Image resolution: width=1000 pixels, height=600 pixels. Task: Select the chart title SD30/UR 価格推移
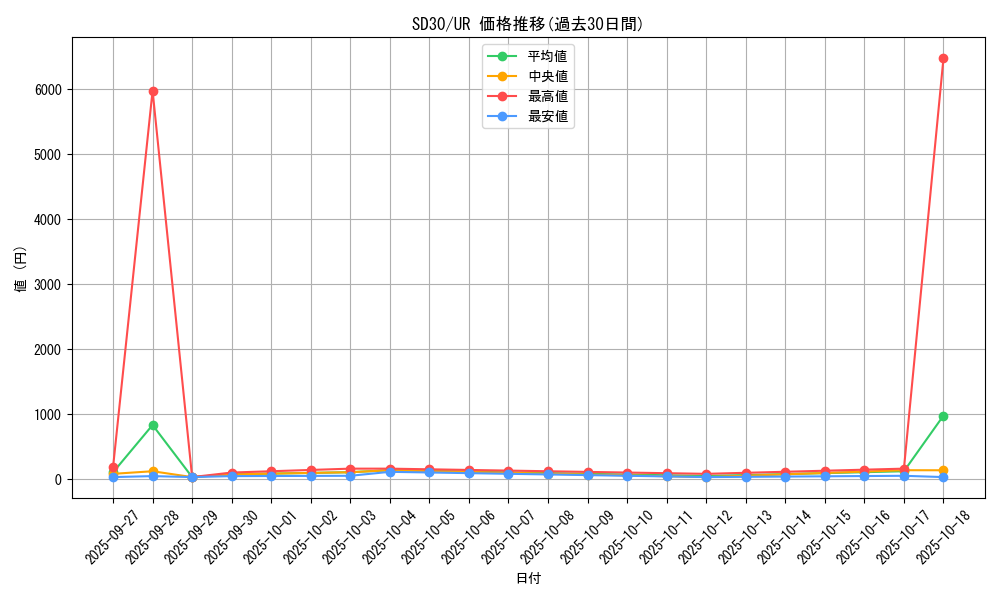pyautogui.click(x=527, y=19)
